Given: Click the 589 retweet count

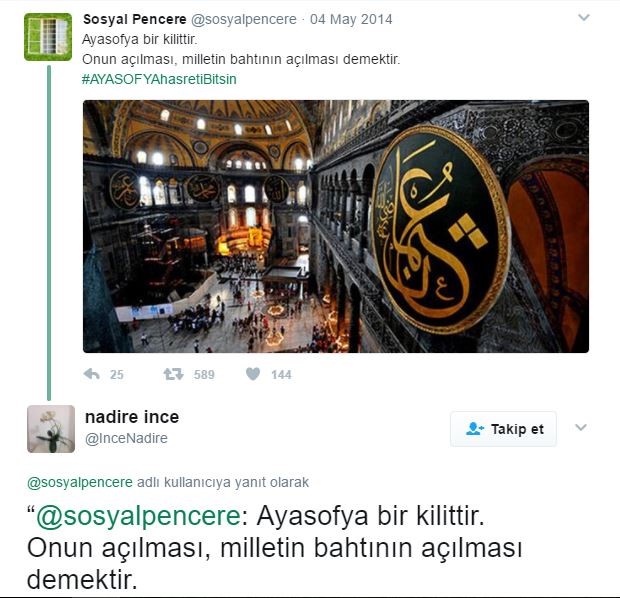Looking at the screenshot, I should pos(204,375).
